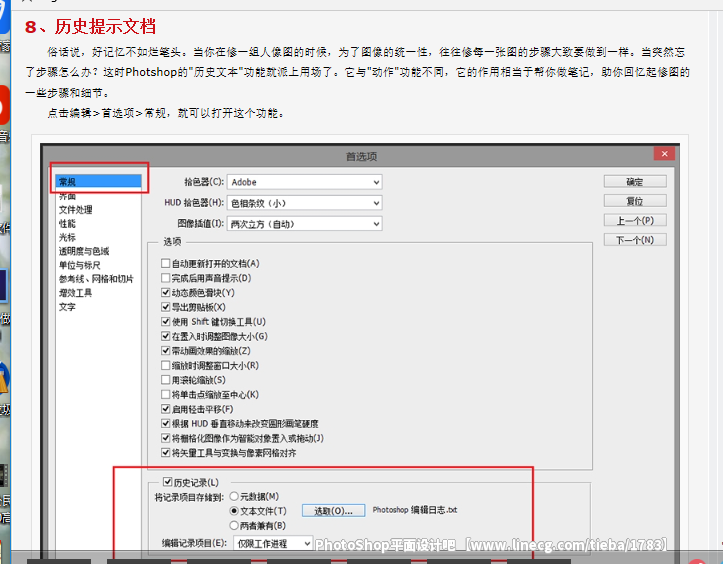Viewport: 723px width, 564px height.
Task: Enable 用滚轮缩放 checkbox
Action: [x=166, y=380]
